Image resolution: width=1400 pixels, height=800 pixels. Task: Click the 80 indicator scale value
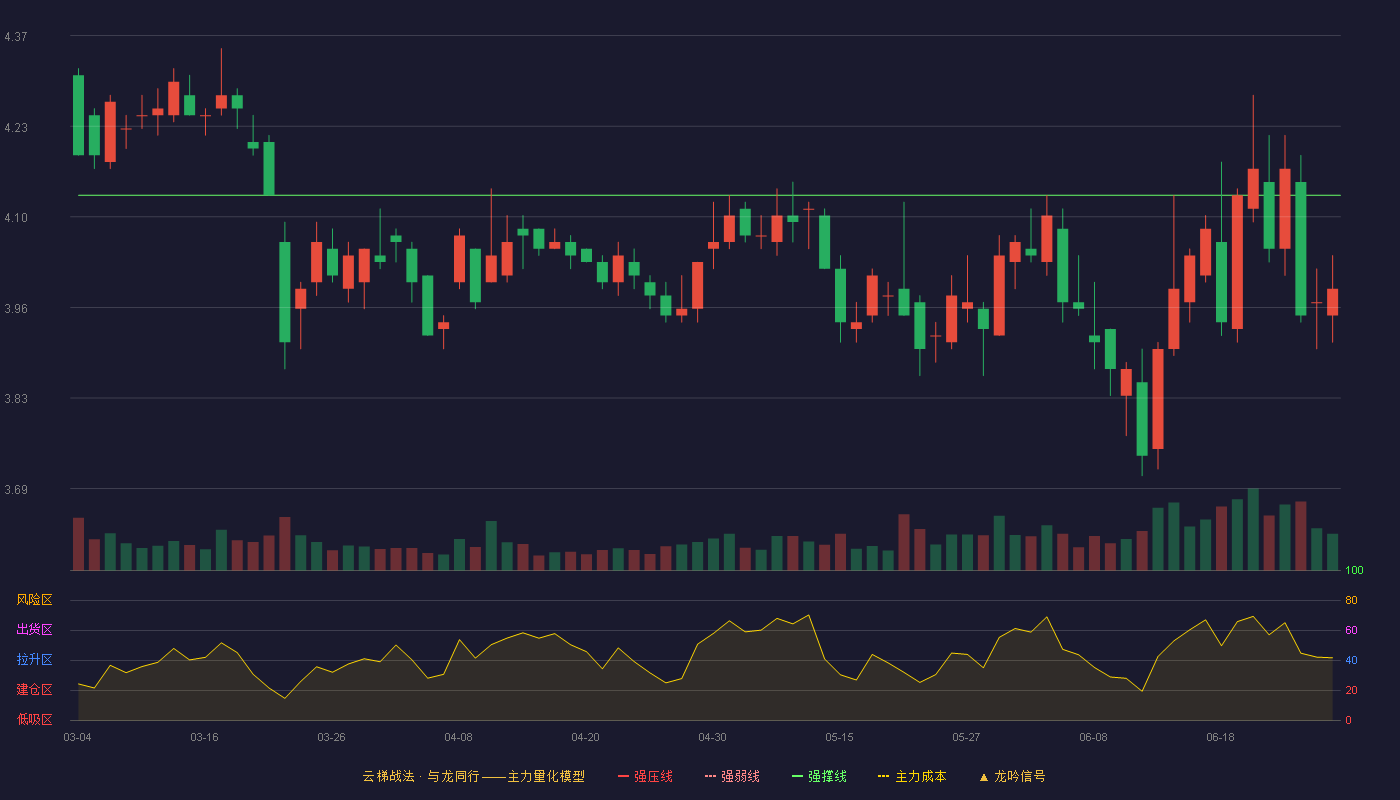(x=1351, y=601)
